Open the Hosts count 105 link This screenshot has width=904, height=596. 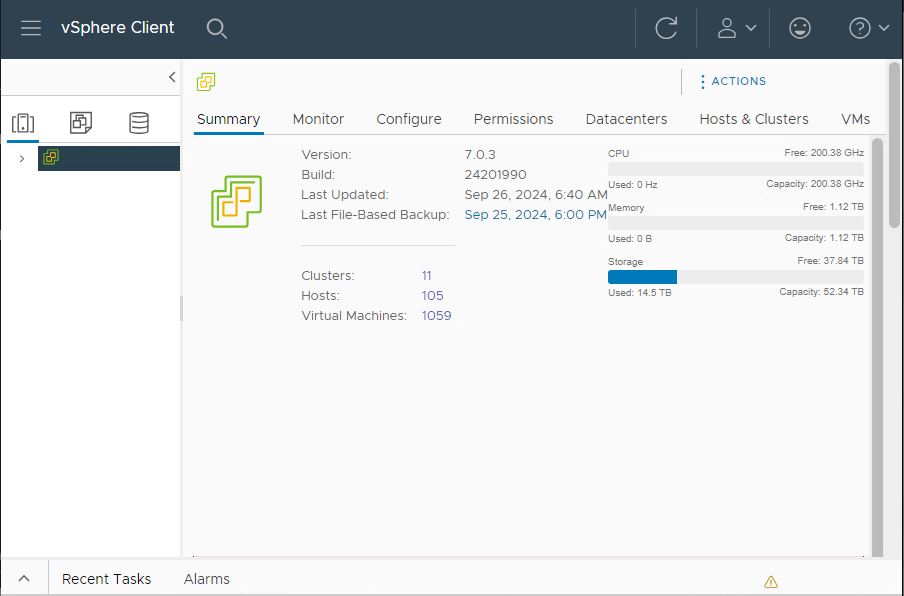click(x=432, y=296)
